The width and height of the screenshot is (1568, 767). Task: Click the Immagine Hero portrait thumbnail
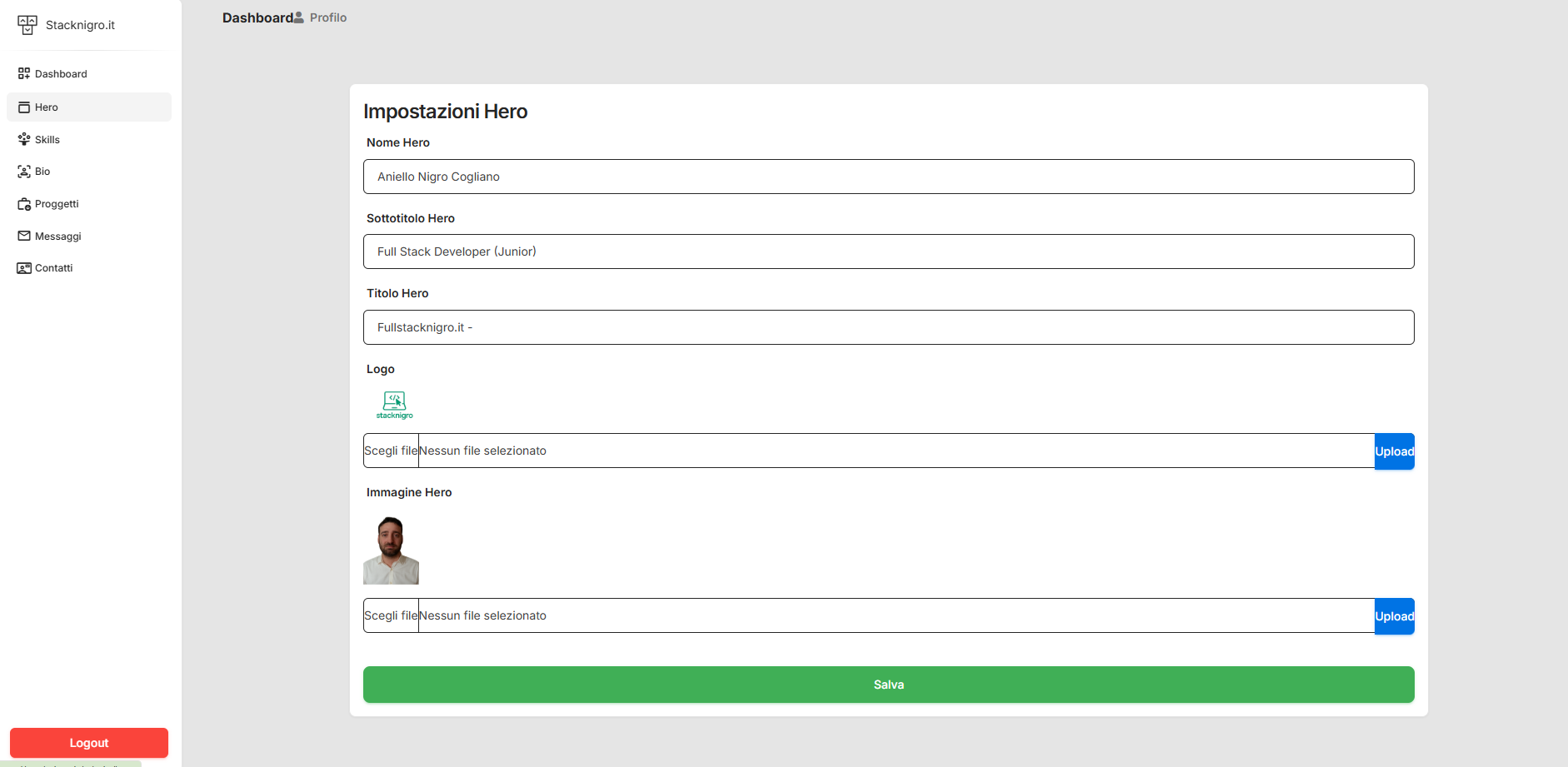click(x=391, y=550)
